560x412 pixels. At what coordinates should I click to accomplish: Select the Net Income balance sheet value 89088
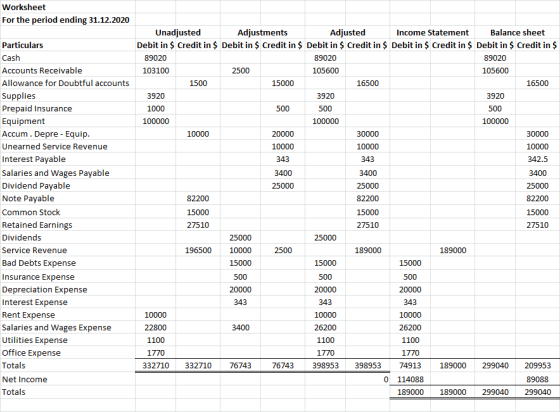pos(538,380)
